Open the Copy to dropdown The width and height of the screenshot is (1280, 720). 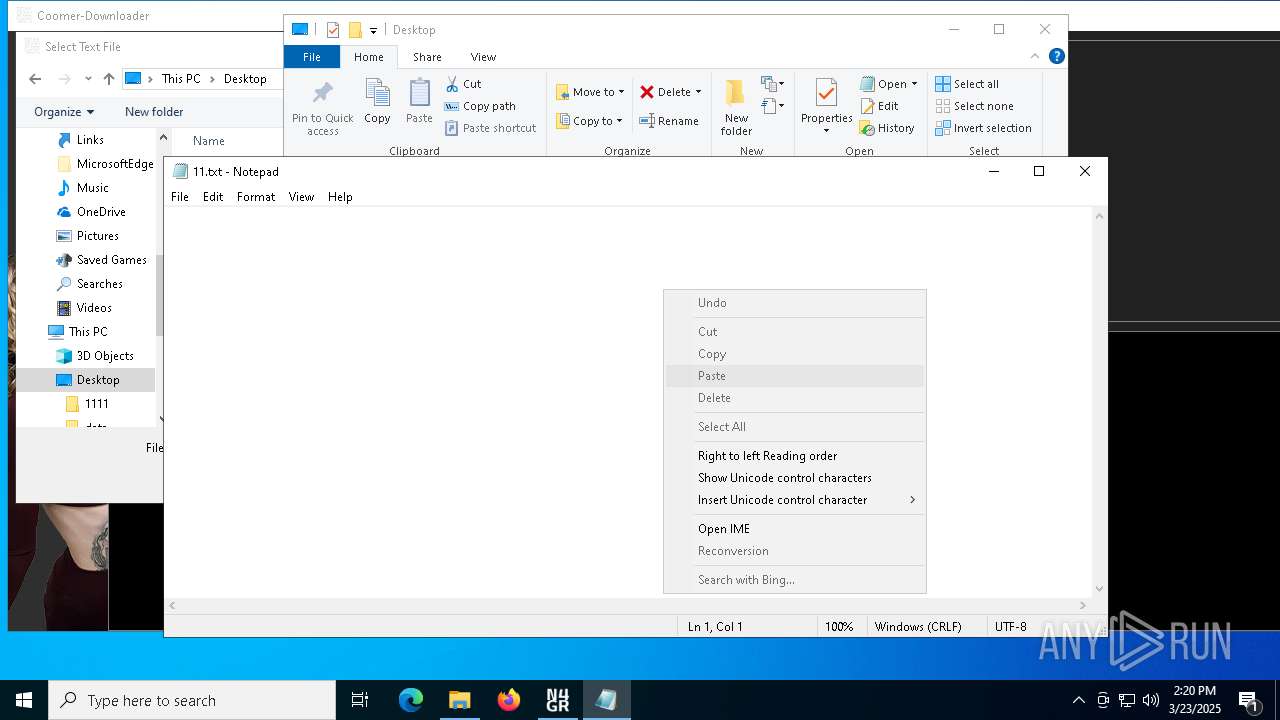tap(589, 121)
